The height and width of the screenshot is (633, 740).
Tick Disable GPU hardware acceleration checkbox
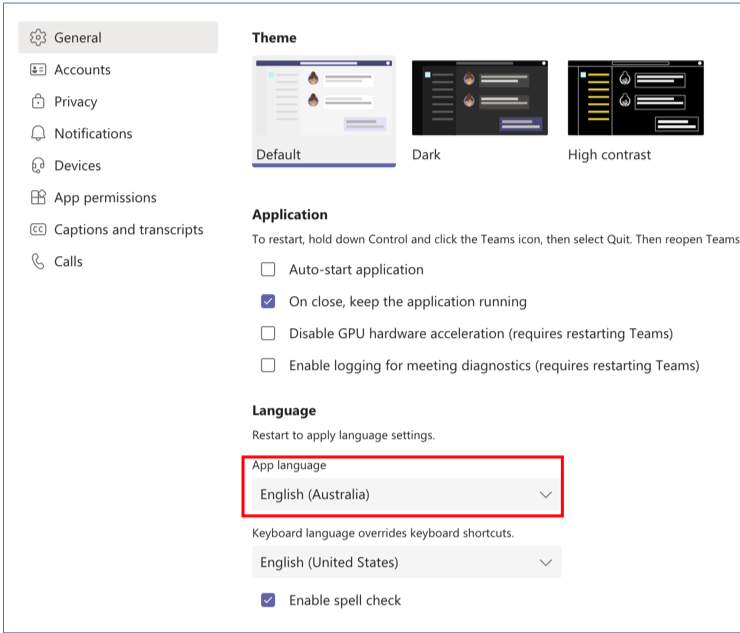[268, 334]
